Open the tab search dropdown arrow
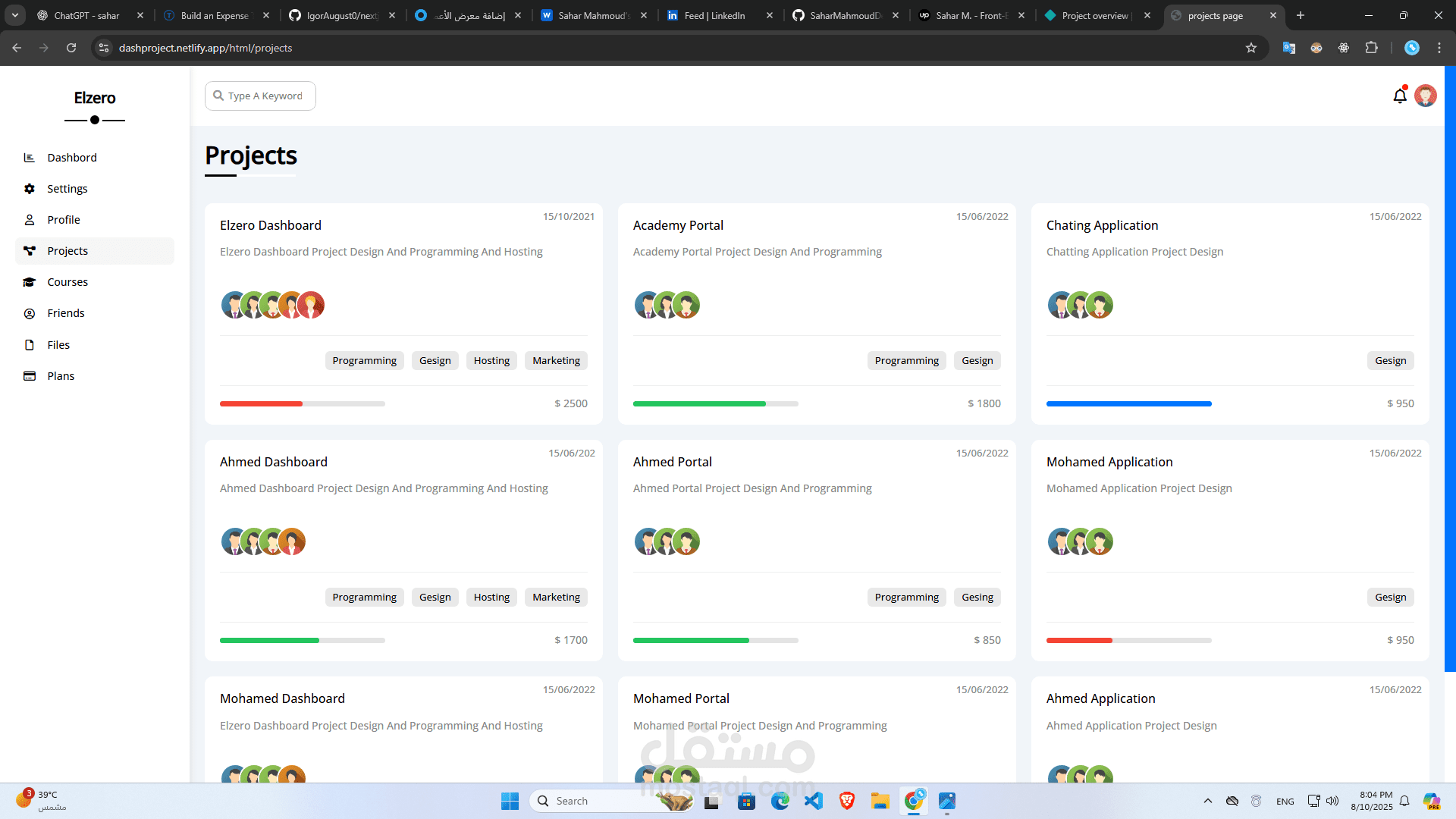The height and width of the screenshot is (819, 1456). pyautogui.click(x=14, y=15)
